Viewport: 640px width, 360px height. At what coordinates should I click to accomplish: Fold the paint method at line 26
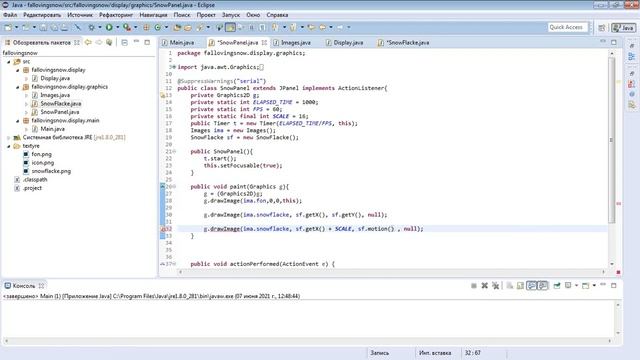click(175, 187)
